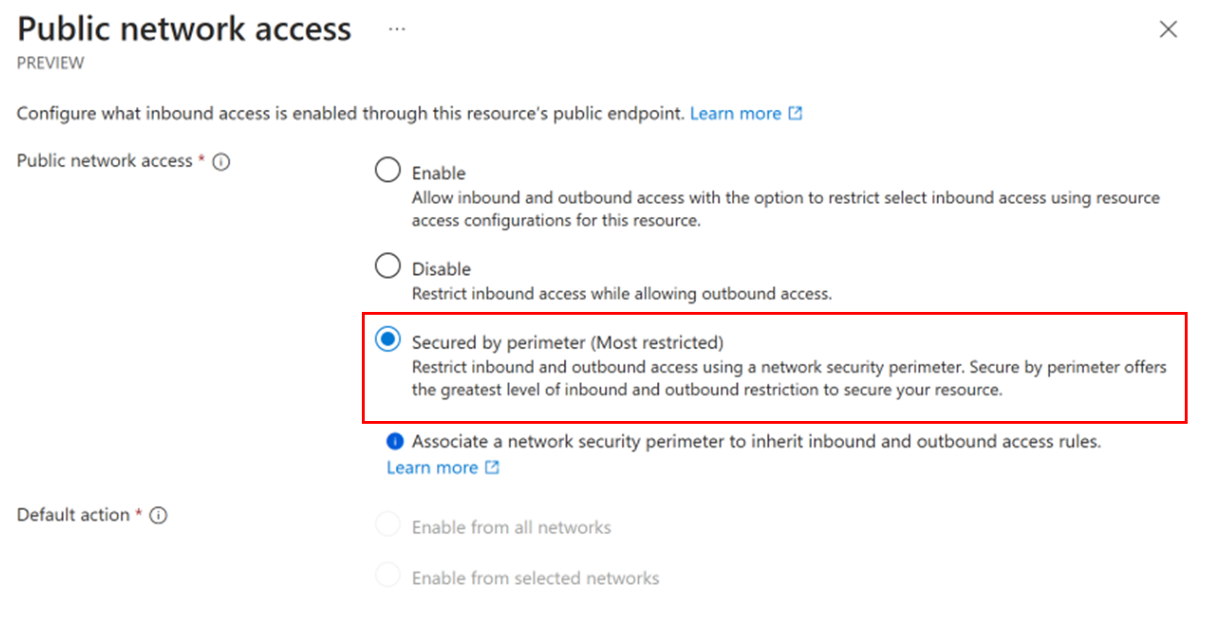Image resolution: width=1217 pixels, height=621 pixels.
Task: Click the Disable option label text
Action: click(441, 269)
